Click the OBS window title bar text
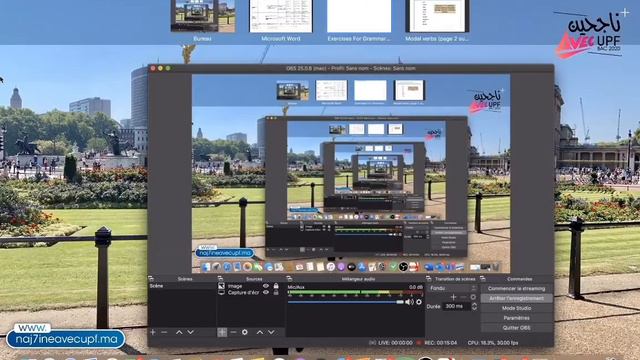The height and width of the screenshot is (360, 640). pyautogui.click(x=351, y=68)
